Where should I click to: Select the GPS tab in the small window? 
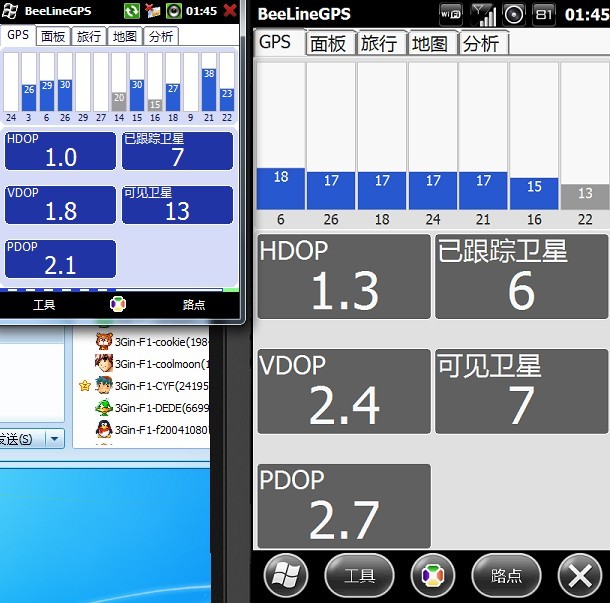pos(18,35)
